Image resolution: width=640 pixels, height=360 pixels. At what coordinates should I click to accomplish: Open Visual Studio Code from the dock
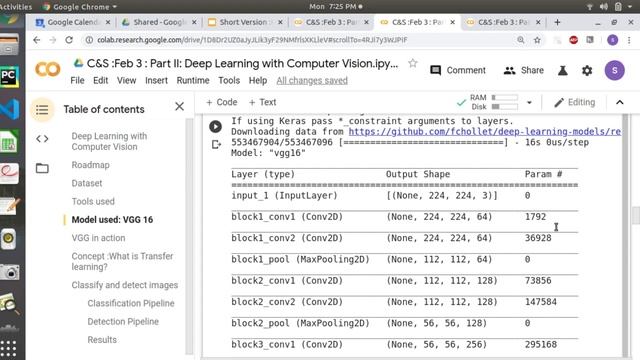[x=9, y=109]
